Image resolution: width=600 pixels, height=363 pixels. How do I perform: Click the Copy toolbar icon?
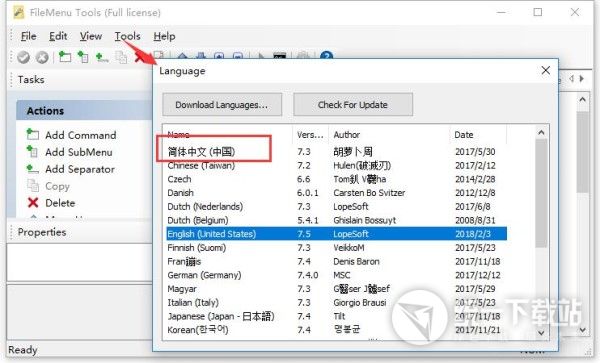tap(121, 57)
